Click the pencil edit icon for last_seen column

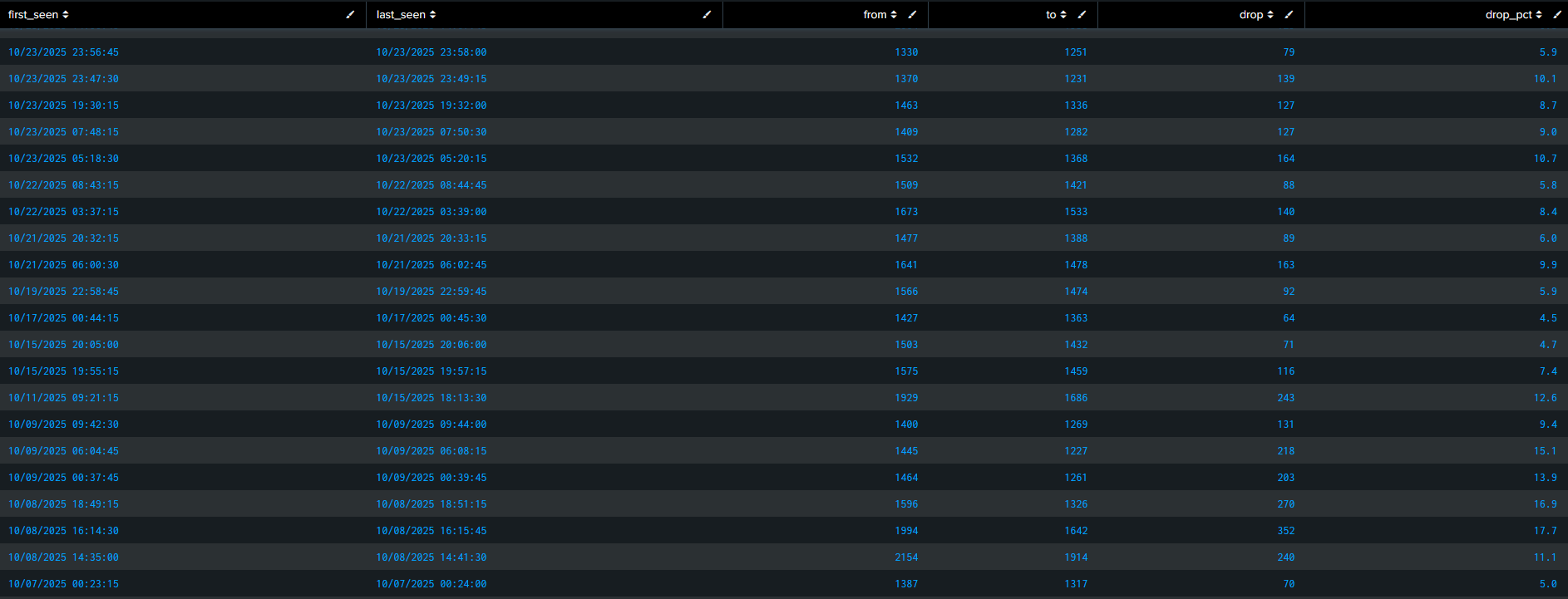(x=707, y=15)
